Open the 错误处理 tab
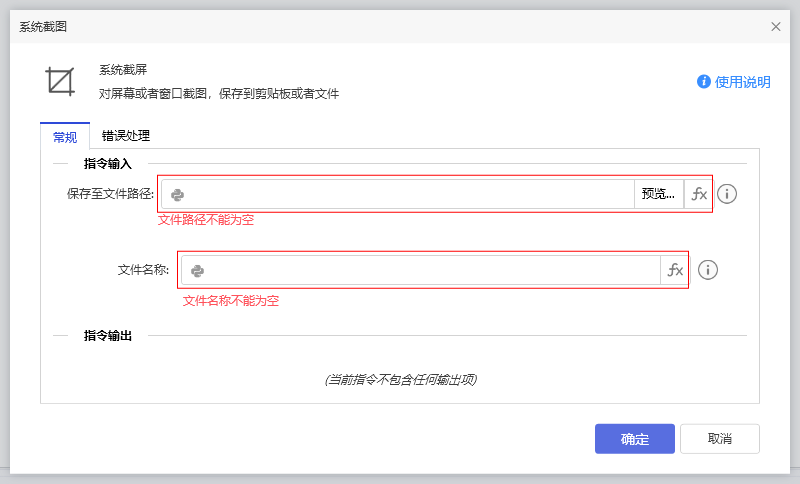Viewport: 800px width, 484px height. tap(126, 136)
